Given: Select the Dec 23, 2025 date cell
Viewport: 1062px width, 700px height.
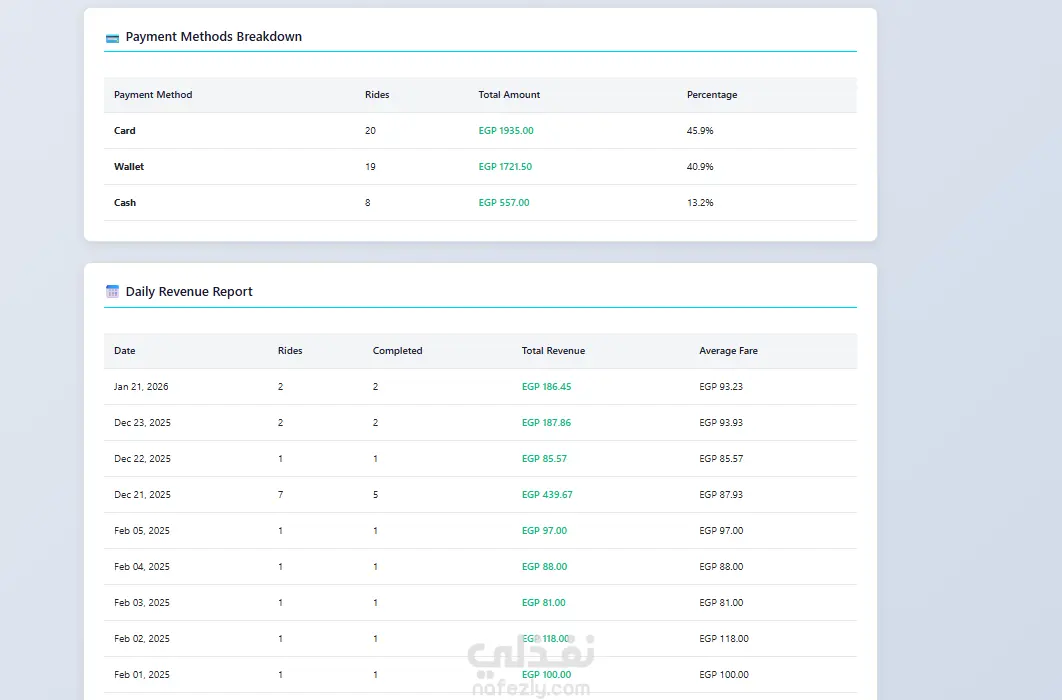Looking at the screenshot, I should point(142,422).
